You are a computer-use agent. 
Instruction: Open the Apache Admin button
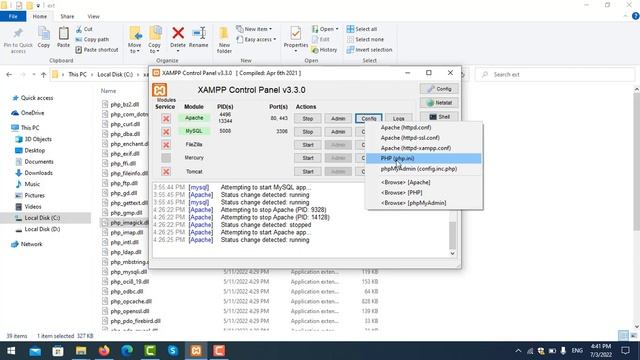pyautogui.click(x=338, y=119)
